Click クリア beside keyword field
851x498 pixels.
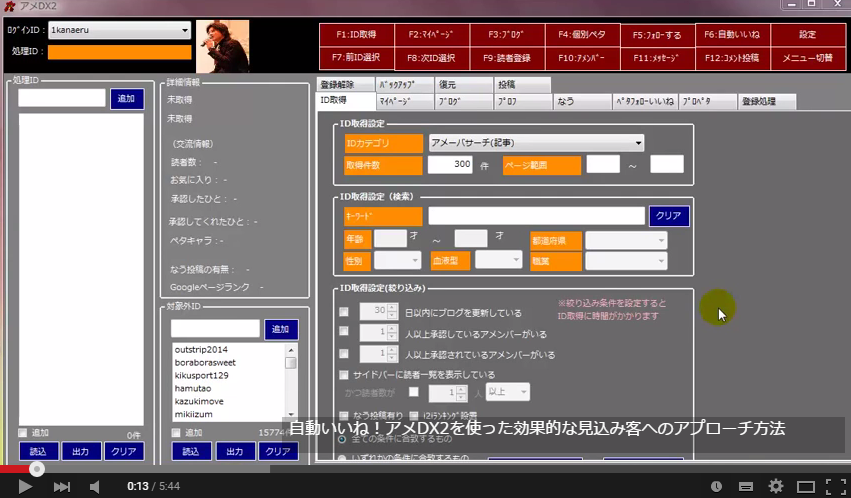[669, 216]
